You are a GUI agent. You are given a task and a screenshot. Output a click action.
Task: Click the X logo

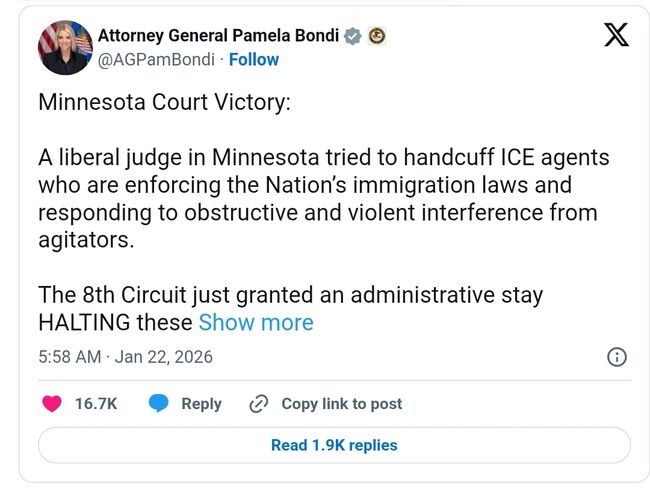(617, 37)
